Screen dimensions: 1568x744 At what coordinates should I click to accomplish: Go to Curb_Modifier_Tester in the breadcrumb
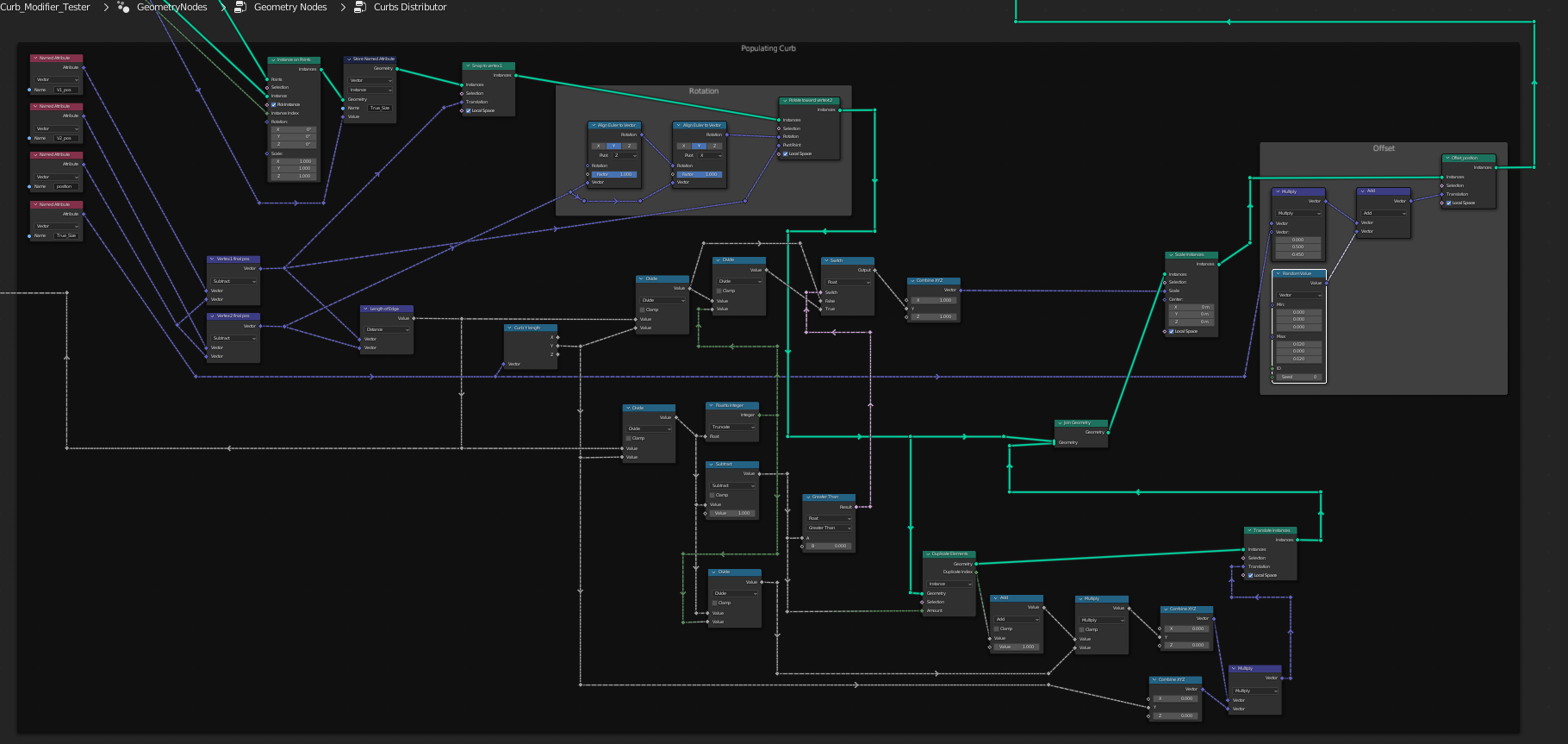(x=45, y=7)
